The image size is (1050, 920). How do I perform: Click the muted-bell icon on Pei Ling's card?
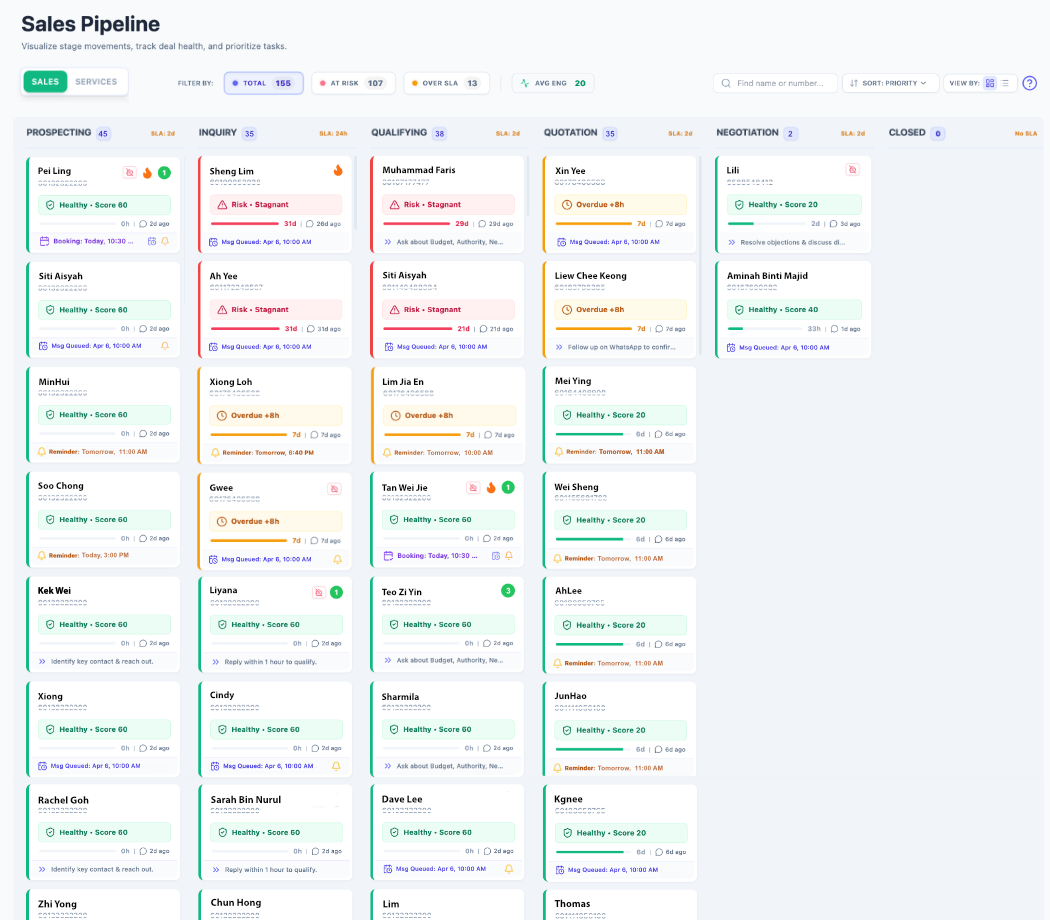tap(128, 172)
